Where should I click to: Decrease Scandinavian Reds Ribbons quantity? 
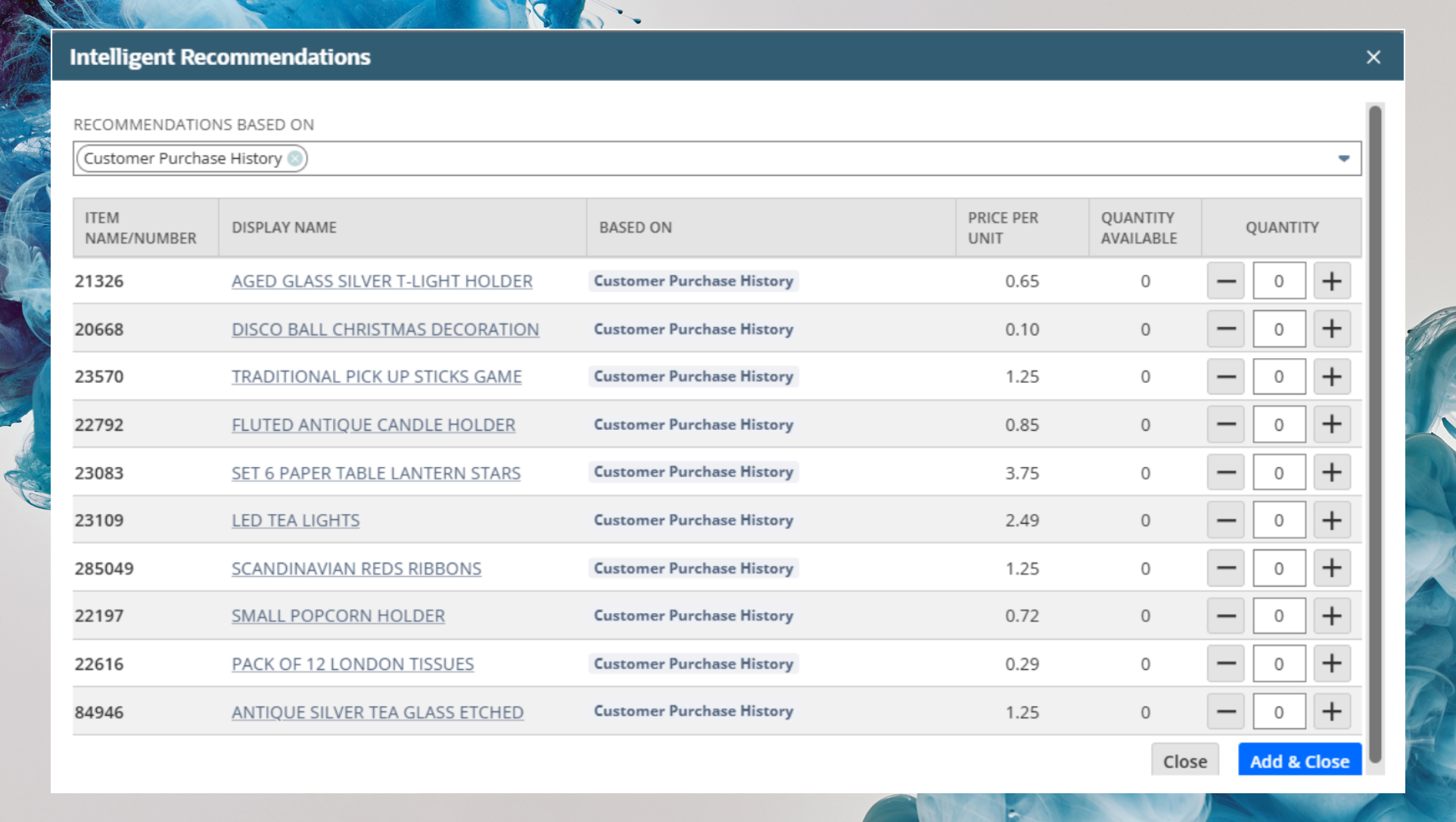[1226, 568]
